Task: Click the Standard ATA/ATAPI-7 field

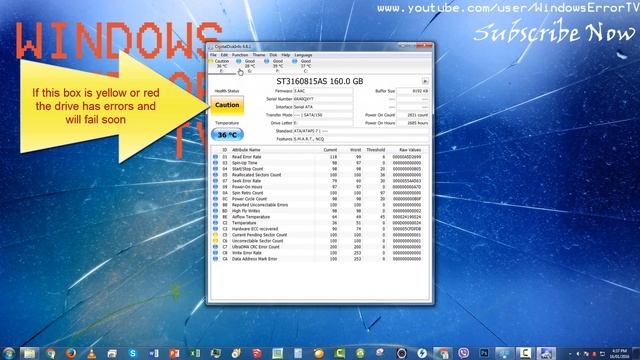Action: [361, 131]
